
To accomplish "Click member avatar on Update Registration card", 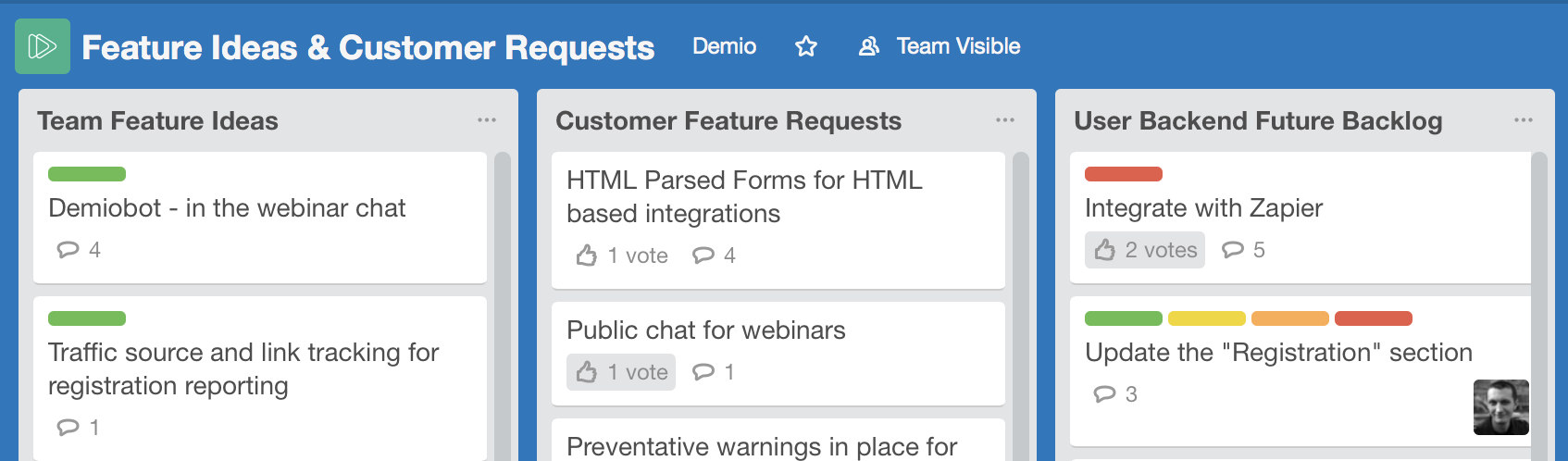I will coord(1501,407).
